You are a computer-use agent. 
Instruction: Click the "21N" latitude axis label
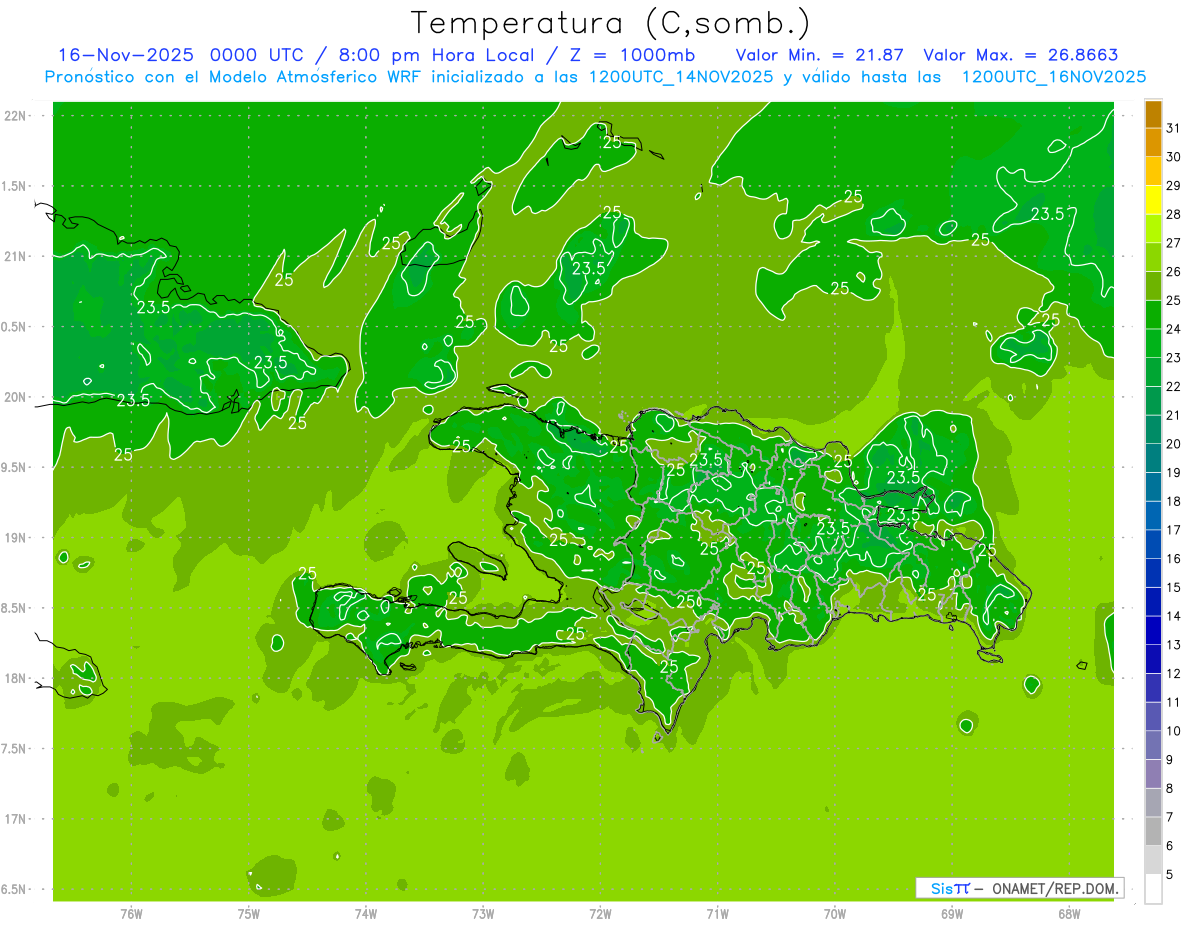(16, 257)
